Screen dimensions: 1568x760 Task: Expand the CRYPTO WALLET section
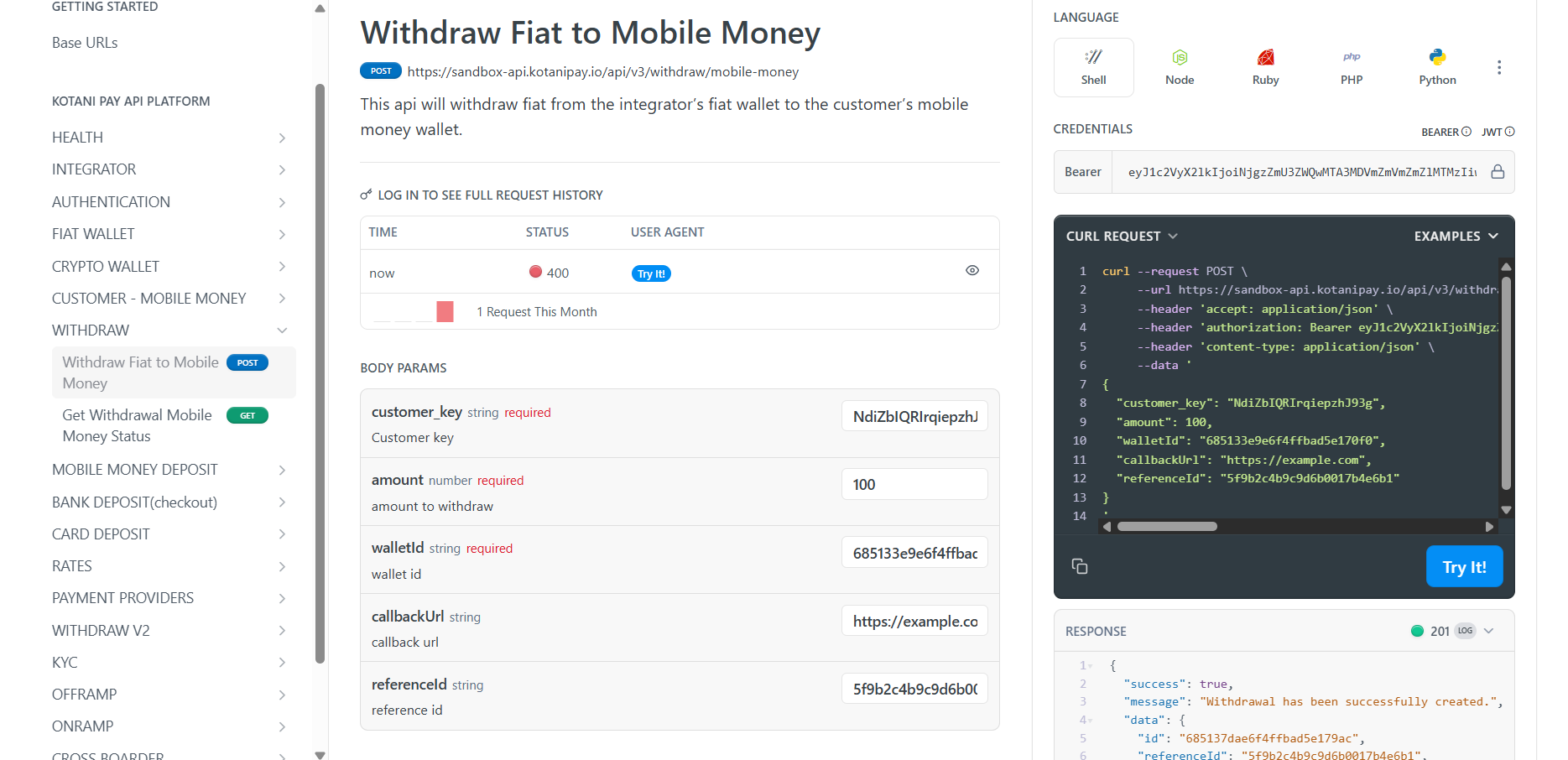click(x=169, y=267)
